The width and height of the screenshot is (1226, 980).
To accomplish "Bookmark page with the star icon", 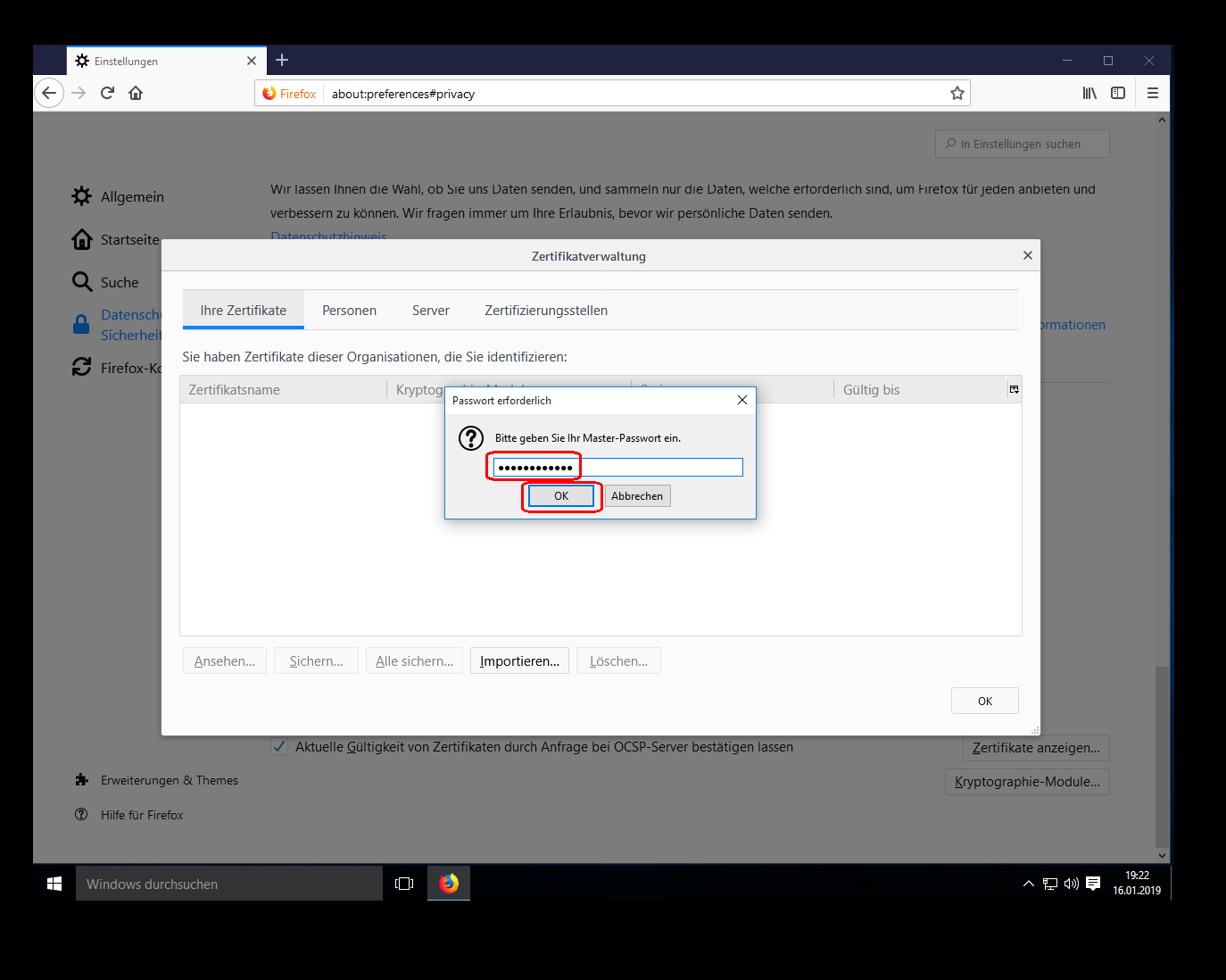I will click(x=957, y=94).
